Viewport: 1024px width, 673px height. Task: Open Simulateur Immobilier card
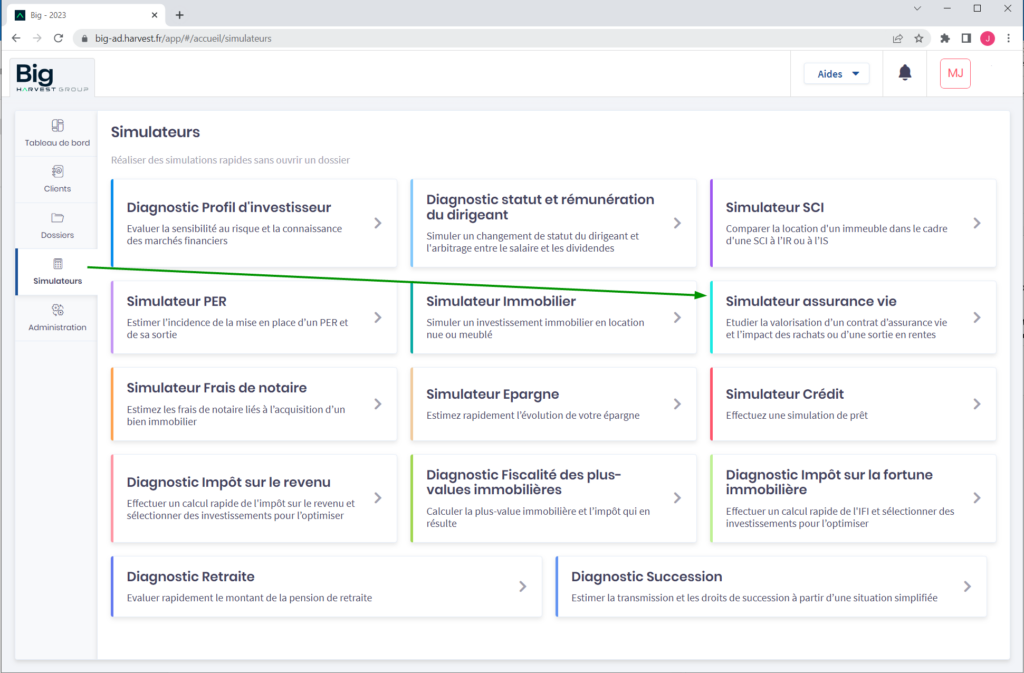553,317
